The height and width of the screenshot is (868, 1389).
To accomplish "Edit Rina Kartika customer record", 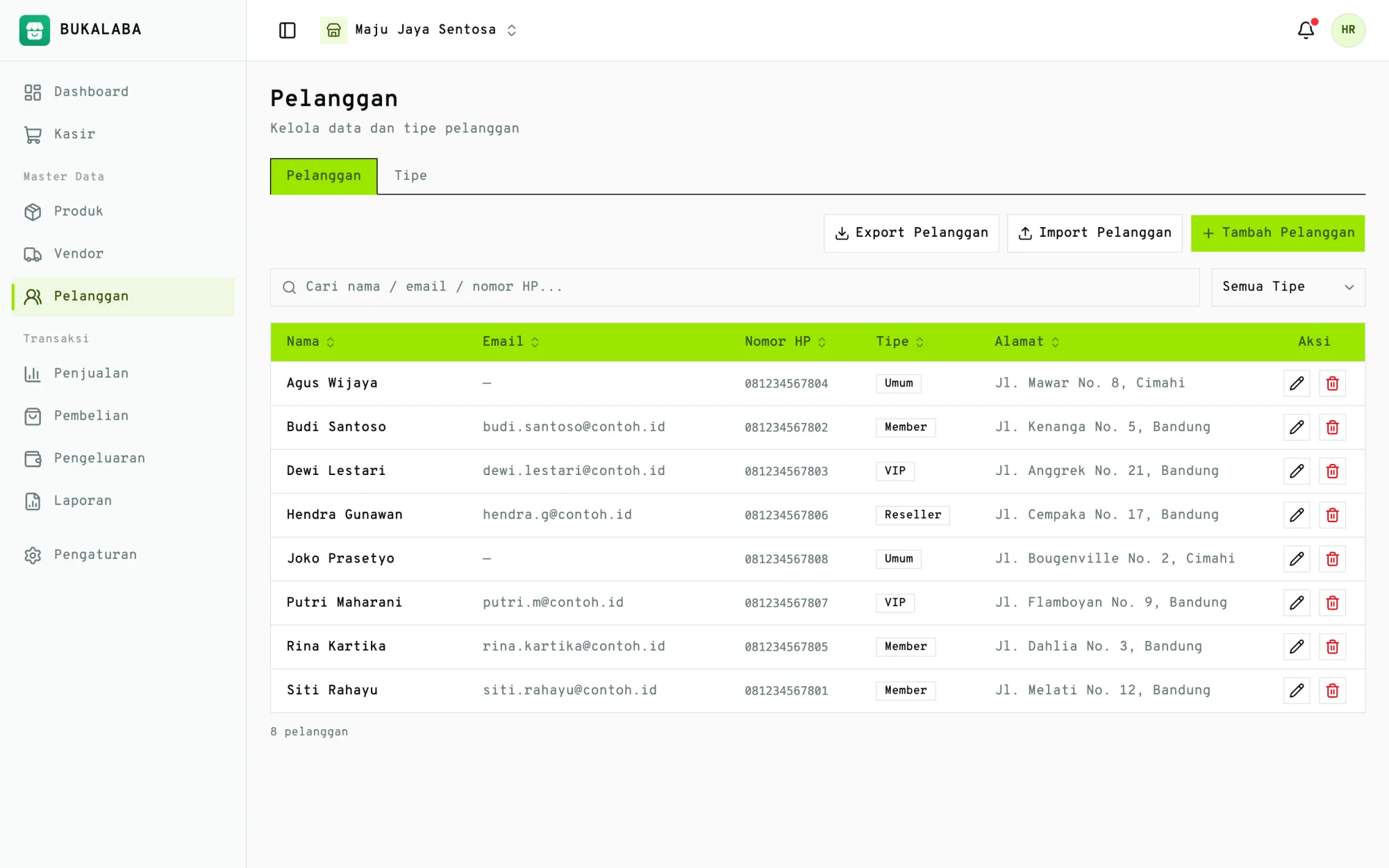I will point(1297,646).
